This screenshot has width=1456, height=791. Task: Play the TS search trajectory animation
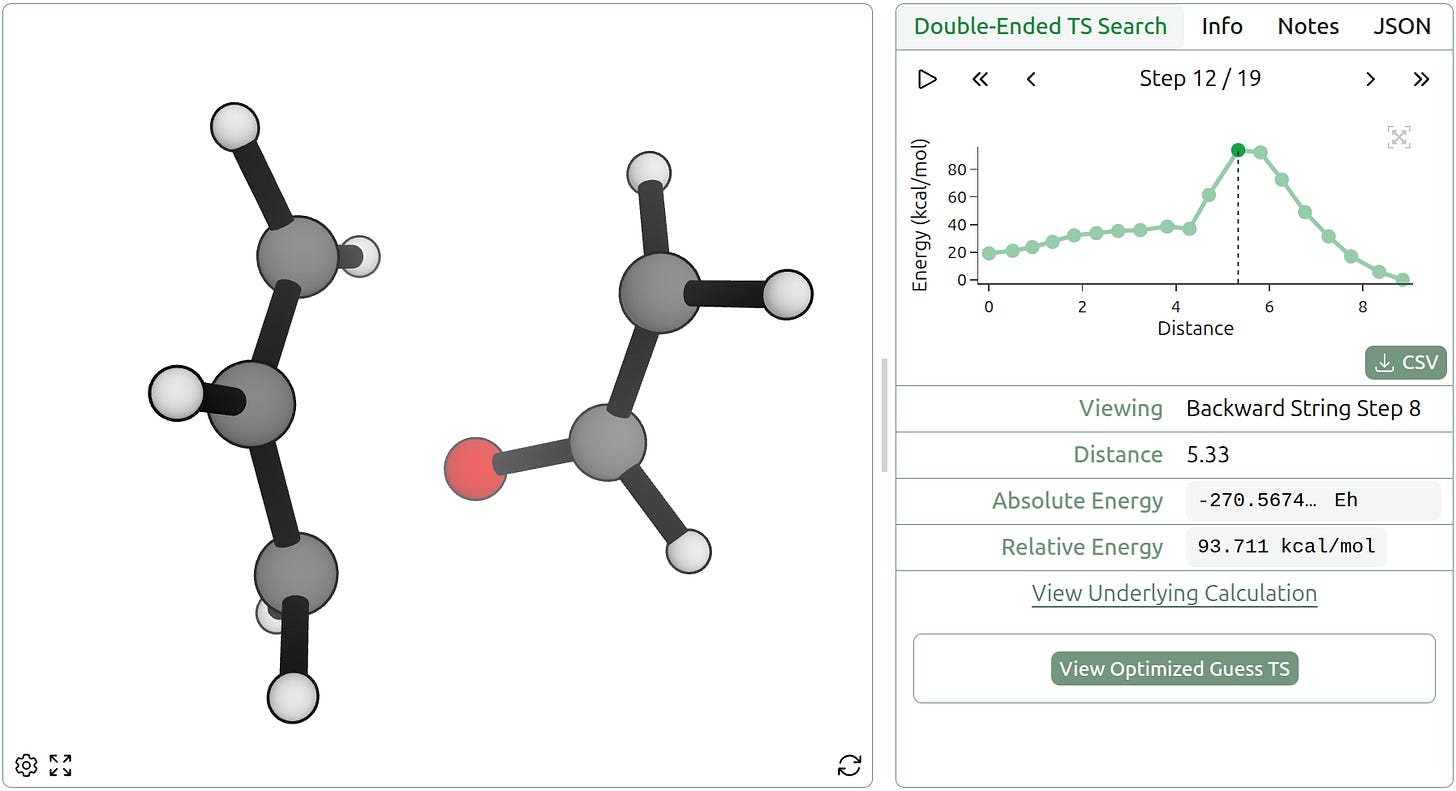click(926, 79)
